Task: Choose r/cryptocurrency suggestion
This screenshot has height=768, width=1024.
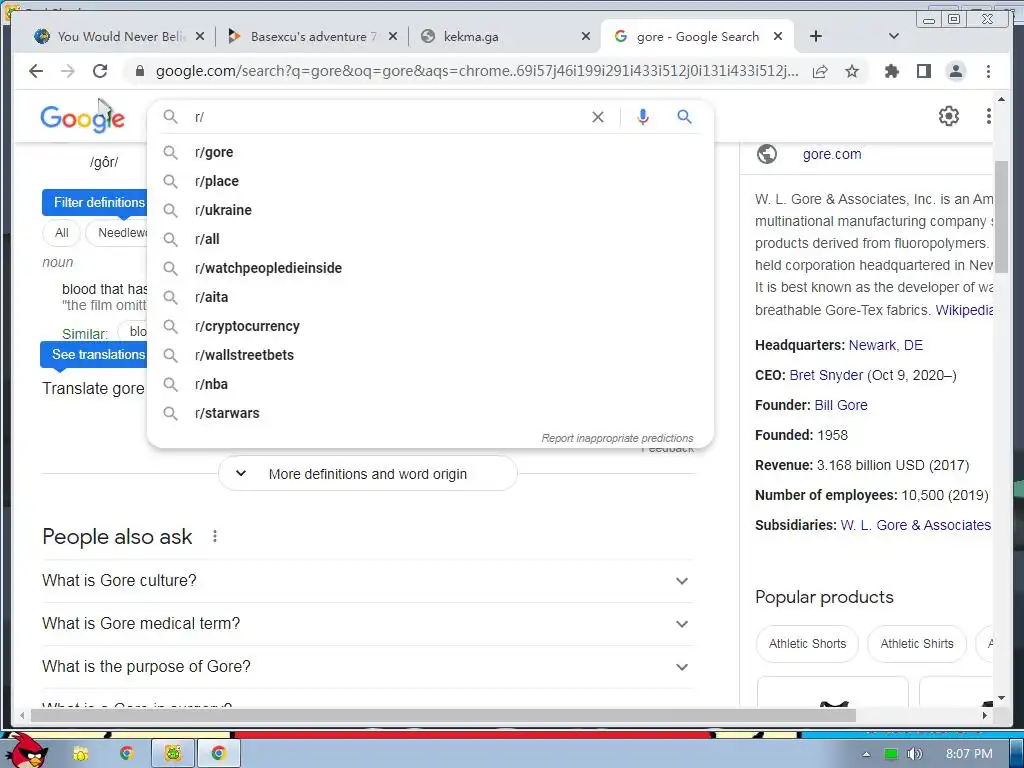Action: click(430, 326)
